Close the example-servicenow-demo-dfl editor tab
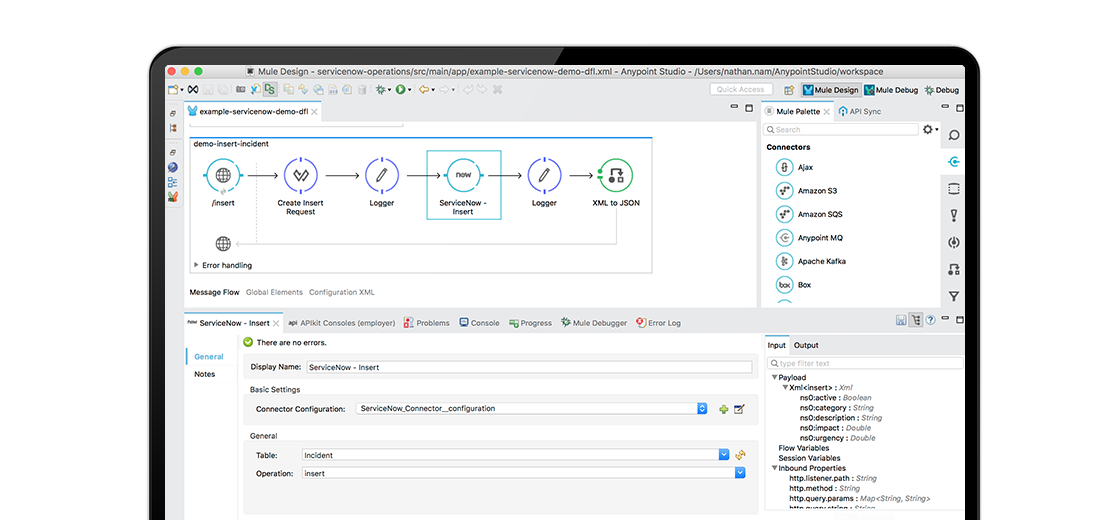Screen dimensions: 1120x520 pos(315,111)
